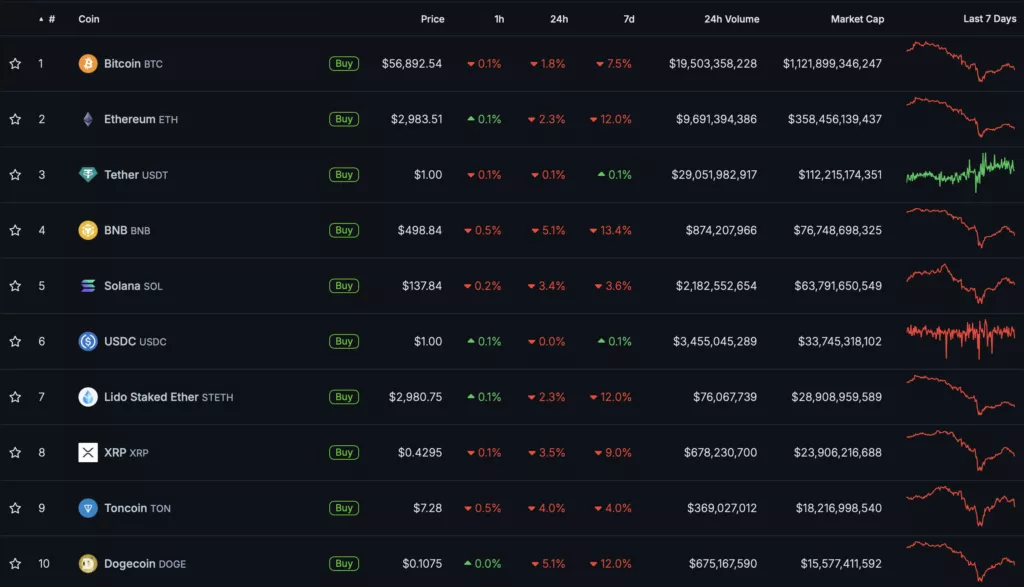This screenshot has height=587, width=1024.
Task: Click the Buy button for Ethereum
Action: click(x=344, y=119)
